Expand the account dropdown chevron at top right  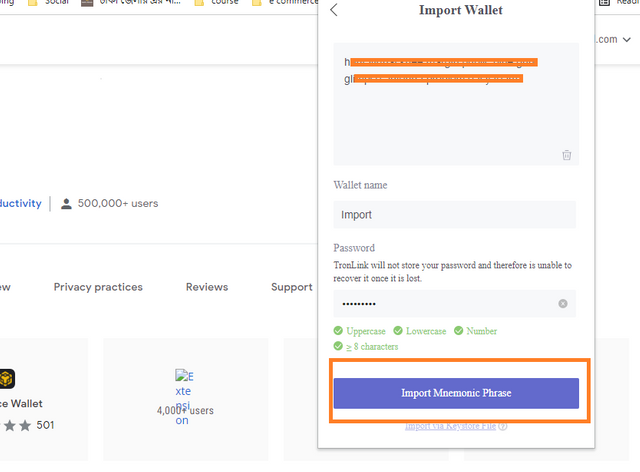[626, 41]
